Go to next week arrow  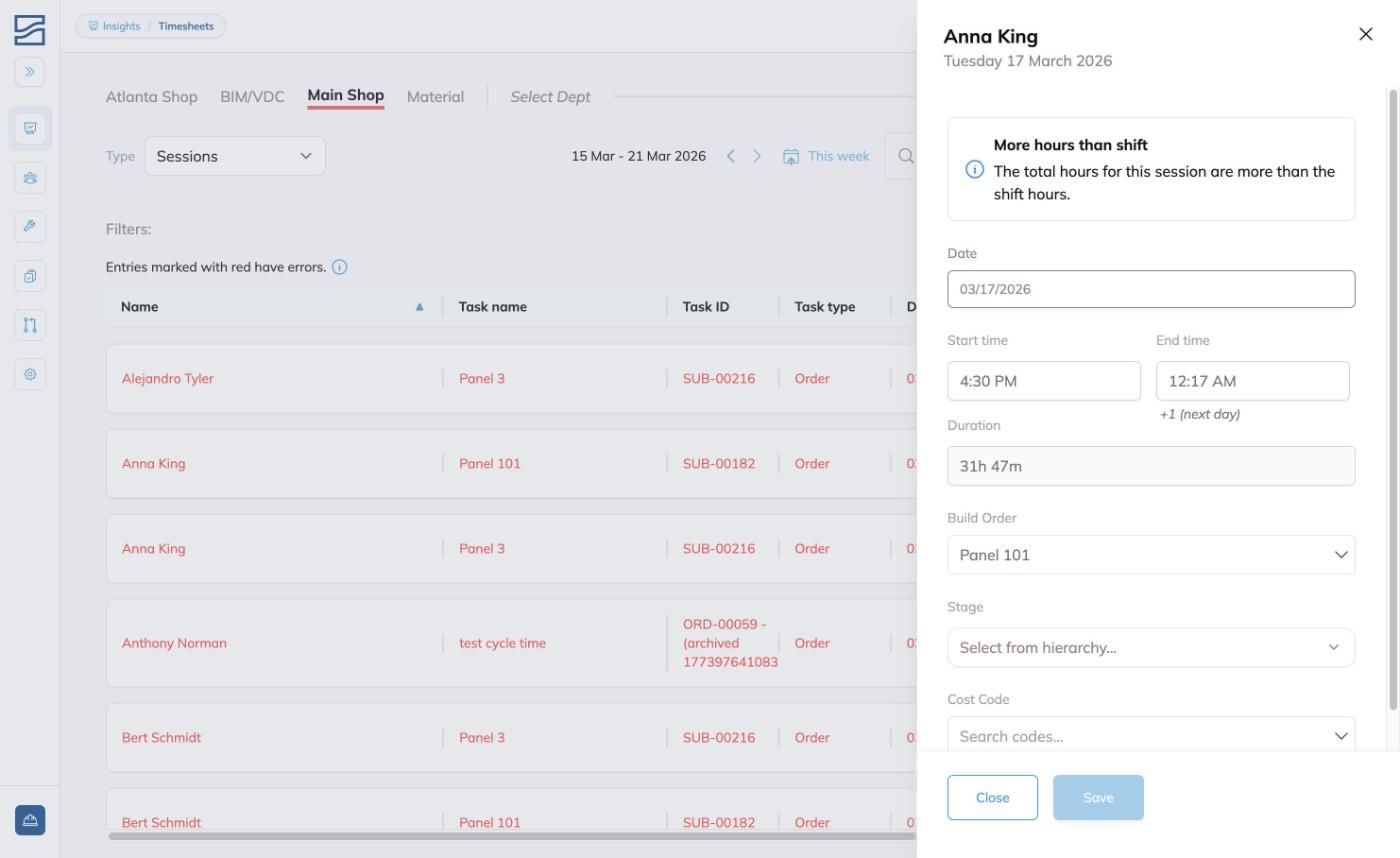coord(757,156)
